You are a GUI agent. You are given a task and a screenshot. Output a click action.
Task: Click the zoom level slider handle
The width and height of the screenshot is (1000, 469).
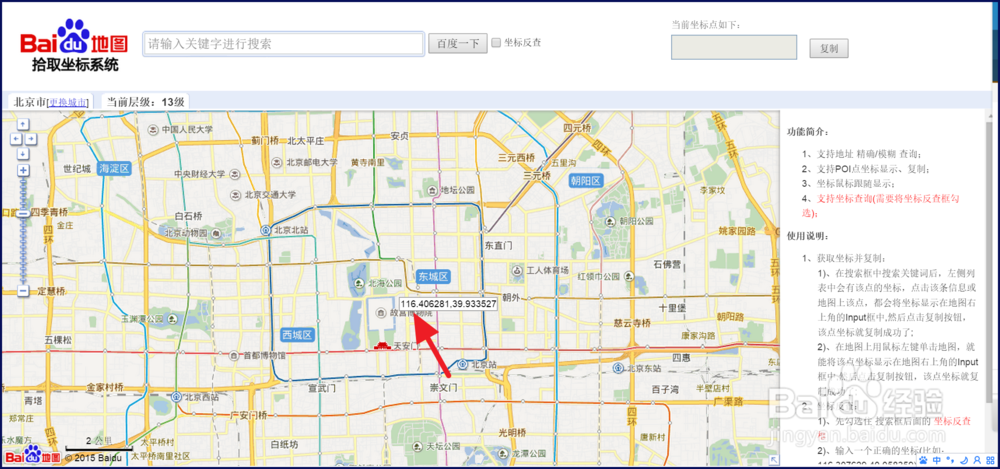pos(23,214)
